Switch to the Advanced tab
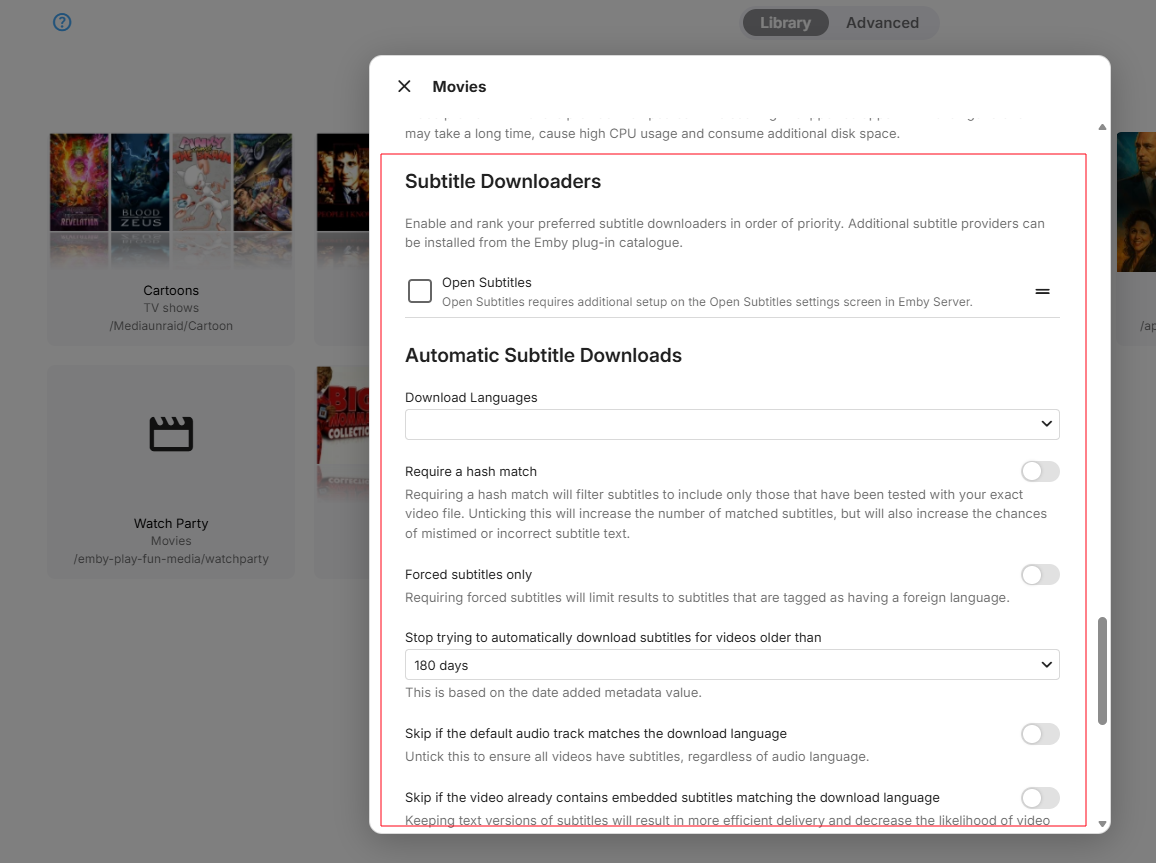This screenshot has height=863, width=1156. [x=882, y=23]
